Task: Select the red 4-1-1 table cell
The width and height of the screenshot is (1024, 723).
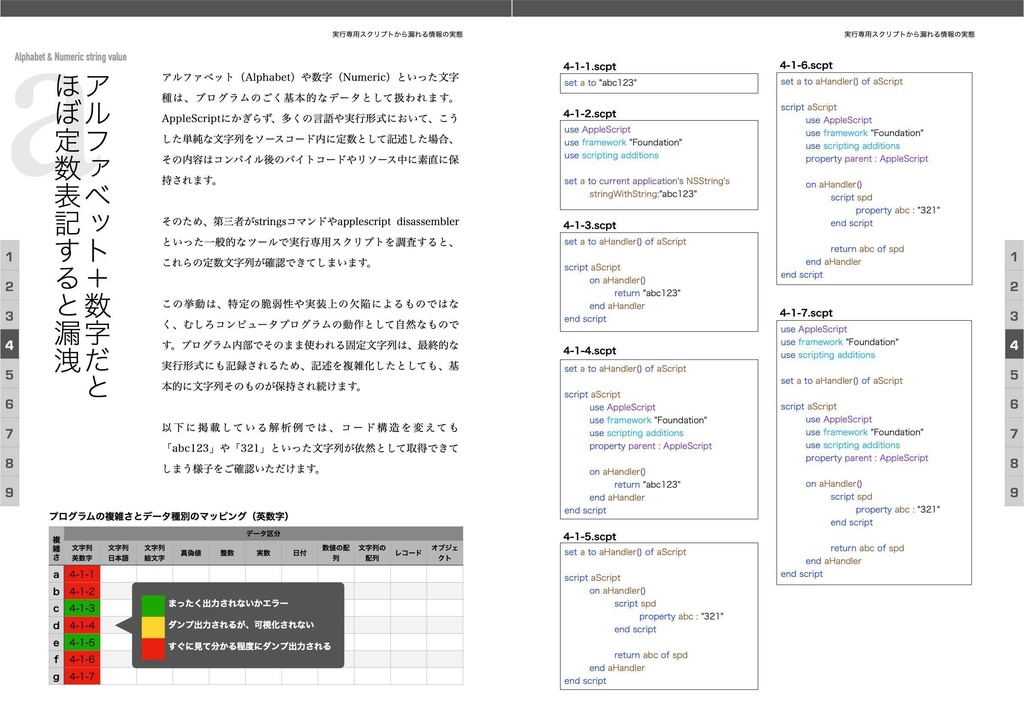Action: tap(82, 576)
